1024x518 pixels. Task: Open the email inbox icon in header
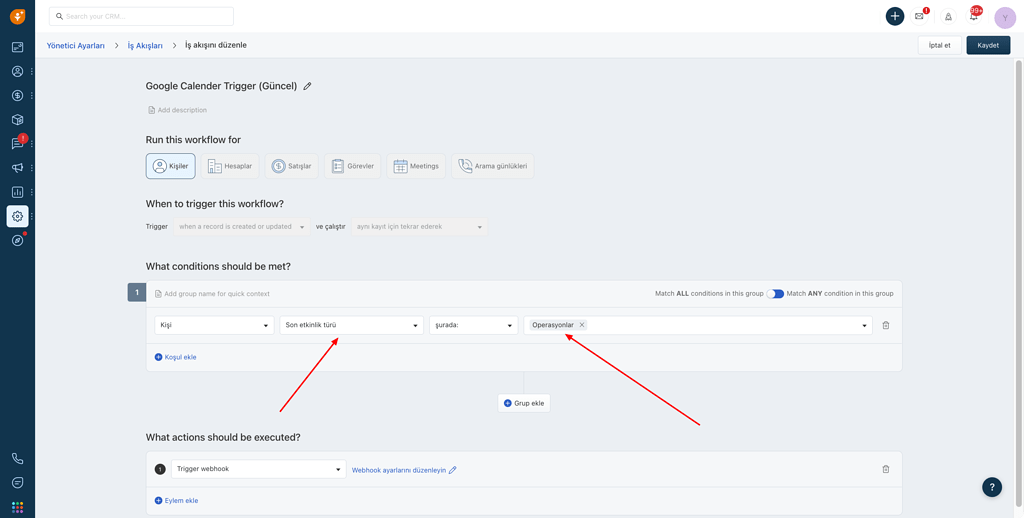point(920,16)
